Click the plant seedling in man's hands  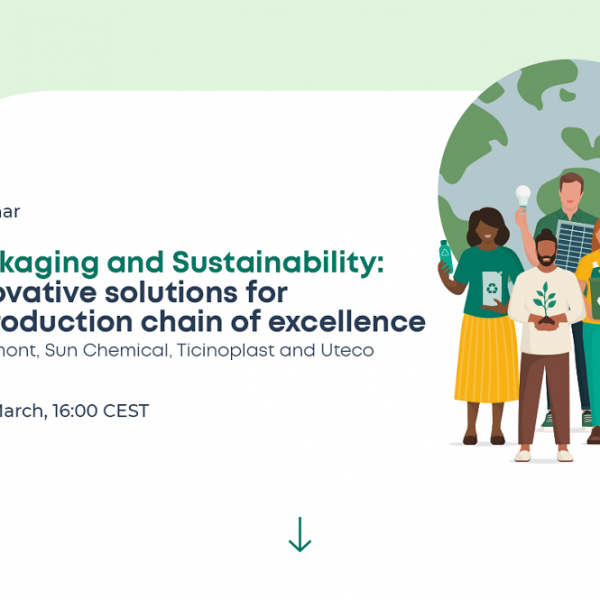tap(546, 297)
